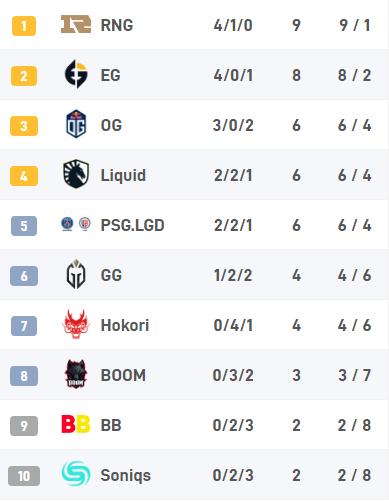Image resolution: width=389 pixels, height=501 pixels.
Task: Open the Soniqs team name link
Action: (126, 476)
